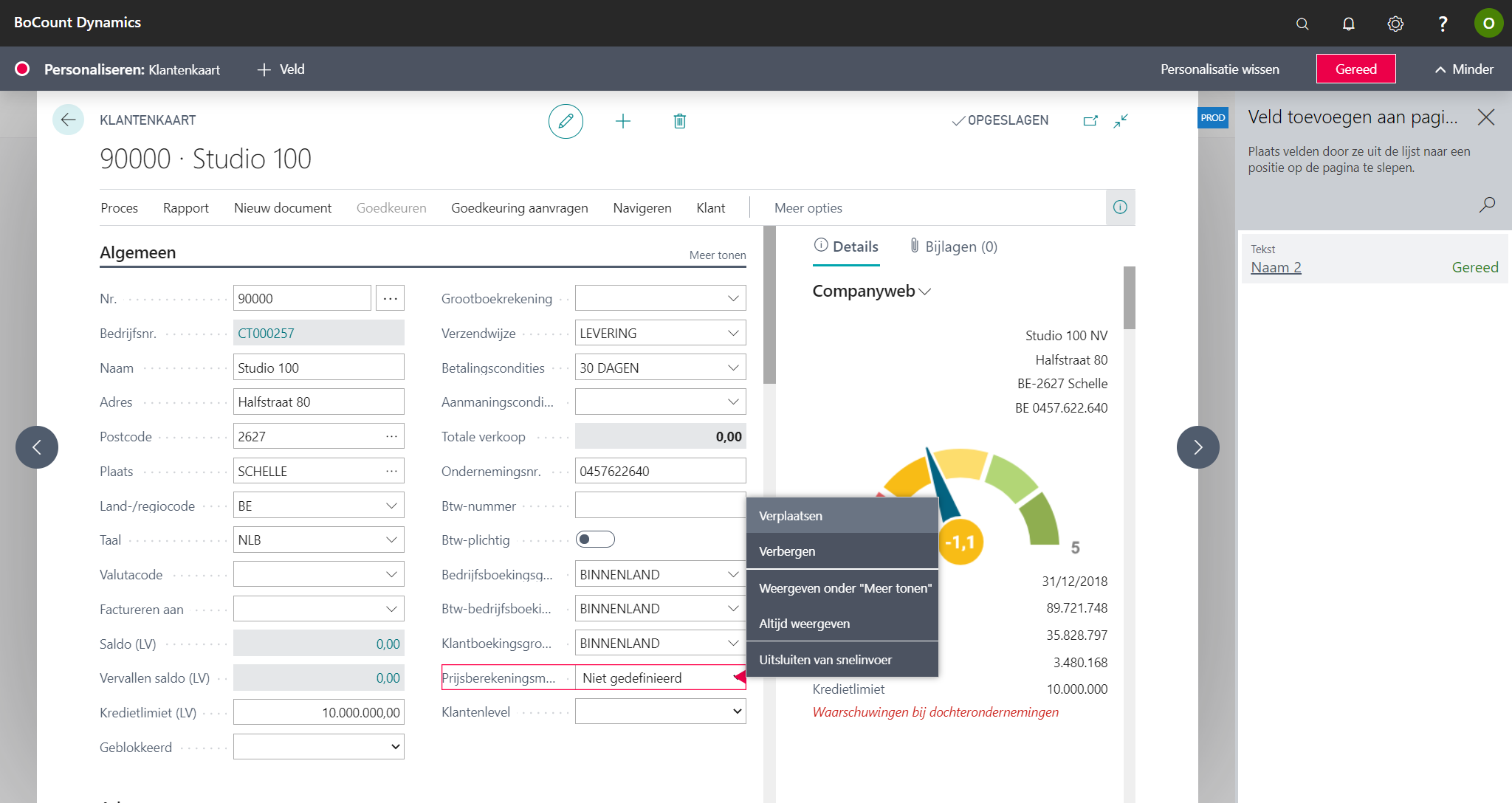Viewport: 1512px width, 803px height.
Task: Click the trash delete icon
Action: click(x=680, y=121)
